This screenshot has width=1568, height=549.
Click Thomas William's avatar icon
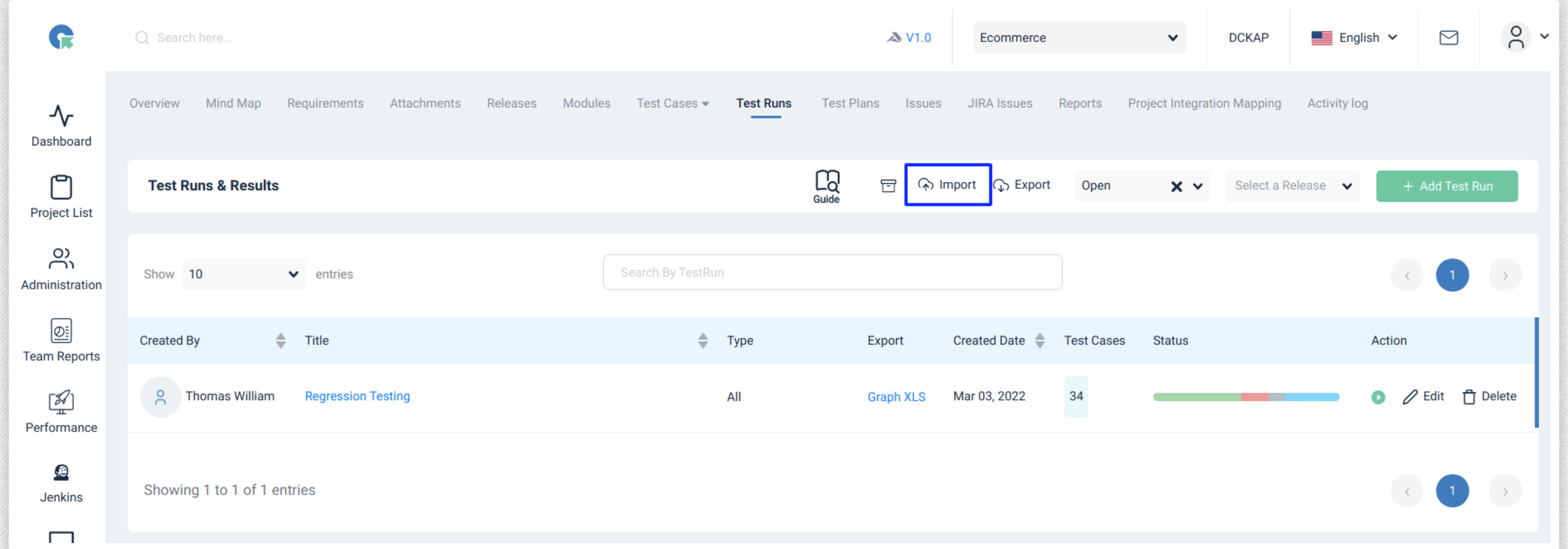(x=161, y=397)
